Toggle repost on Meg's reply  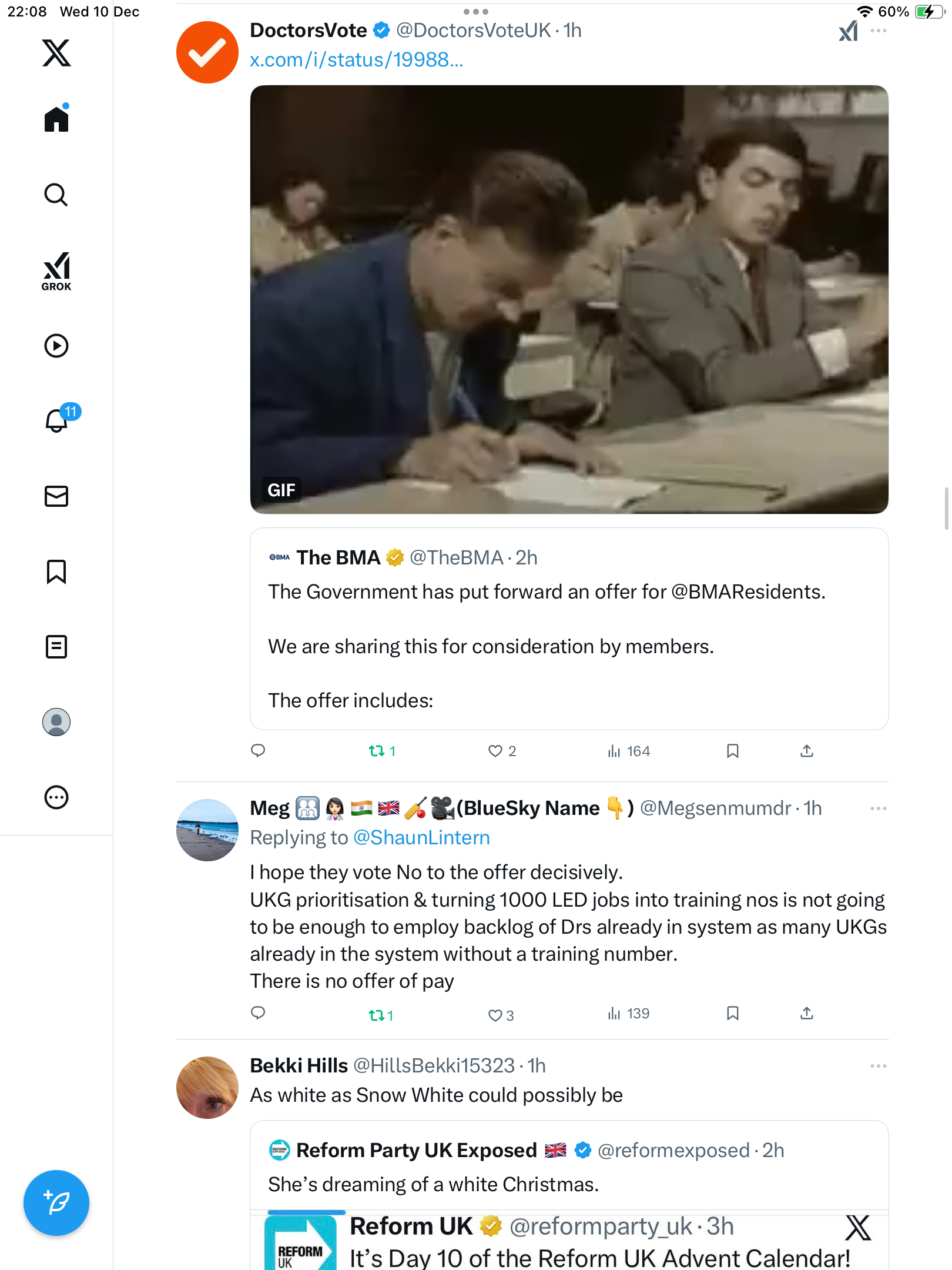(377, 1015)
